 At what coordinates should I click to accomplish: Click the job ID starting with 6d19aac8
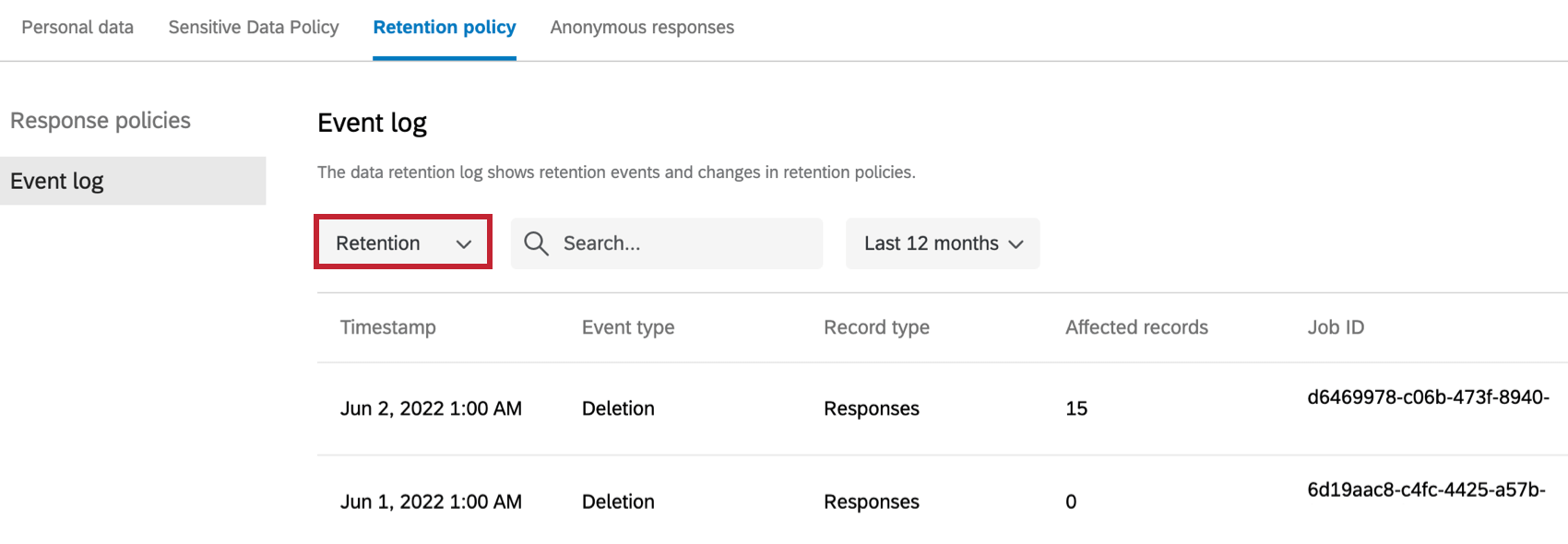[1426, 490]
